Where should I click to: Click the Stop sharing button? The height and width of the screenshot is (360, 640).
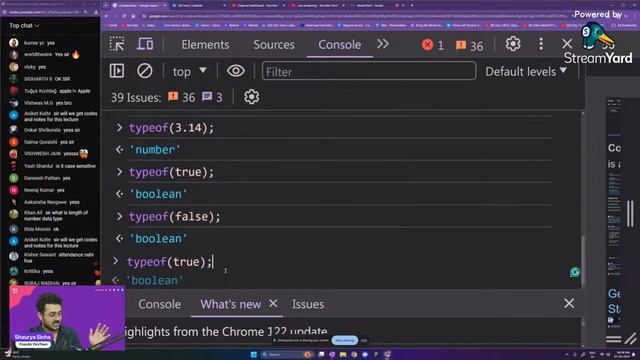tap(345, 340)
